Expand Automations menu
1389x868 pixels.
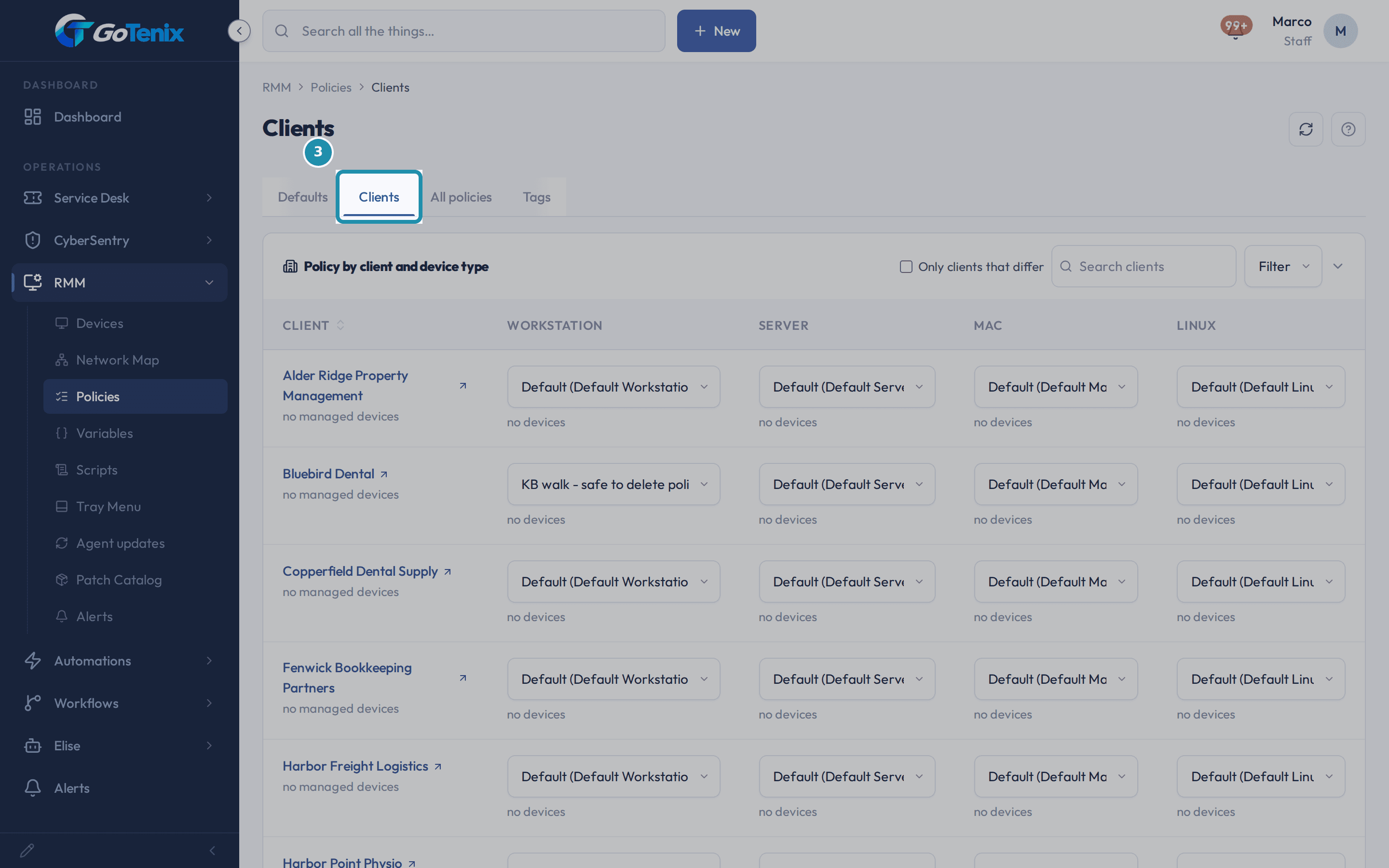click(x=120, y=661)
